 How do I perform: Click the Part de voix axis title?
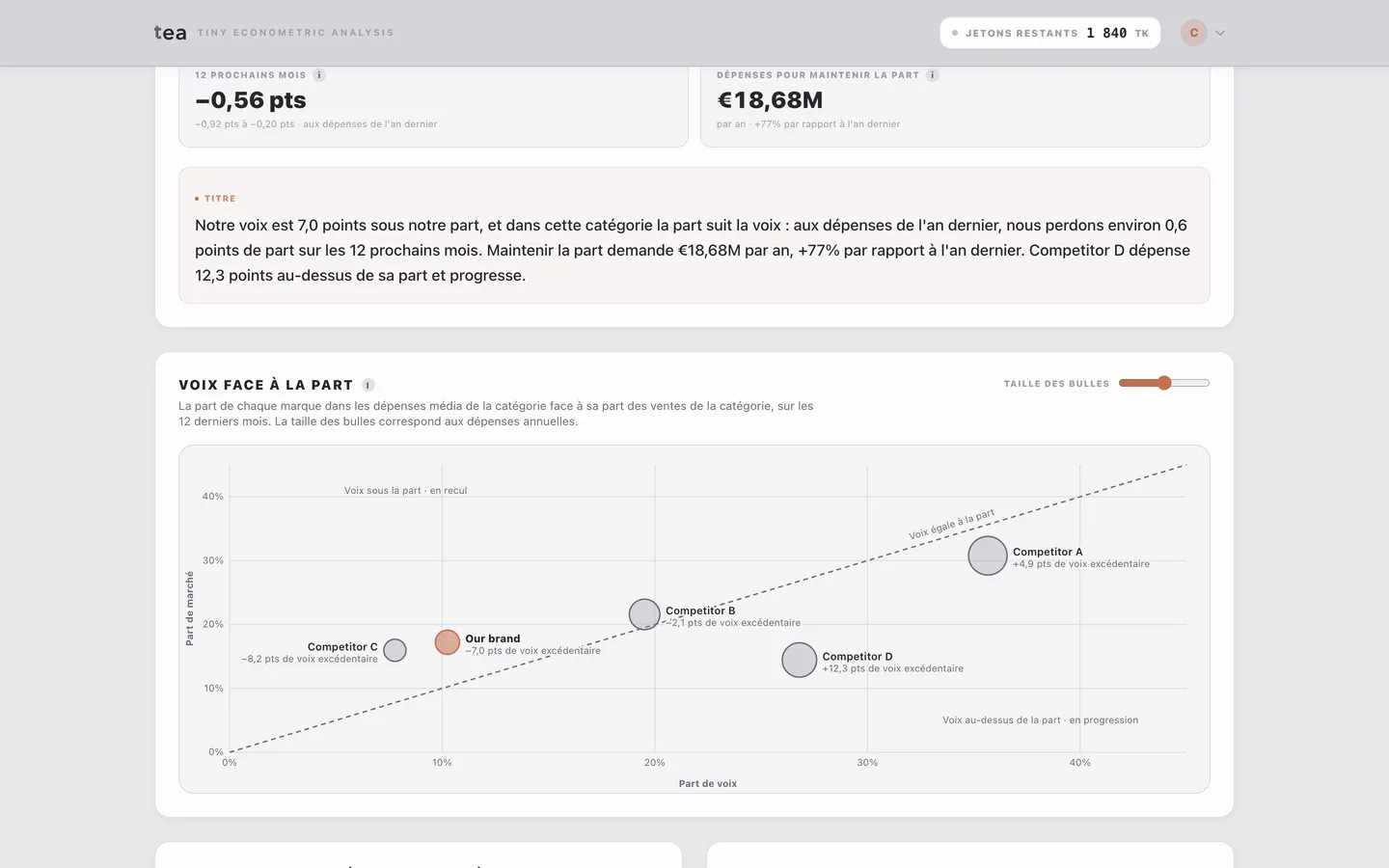(708, 783)
